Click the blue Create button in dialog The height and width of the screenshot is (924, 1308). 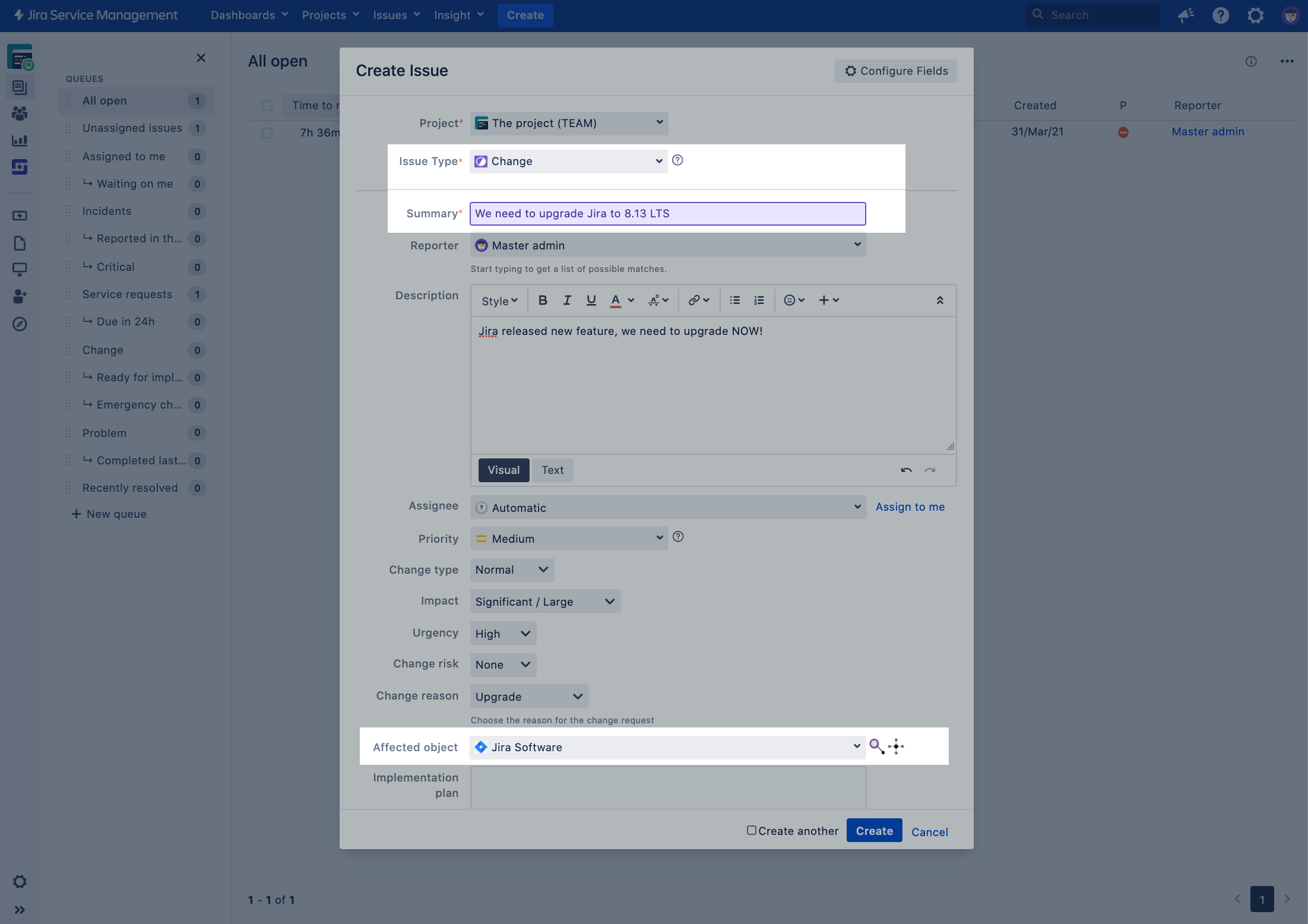click(874, 831)
